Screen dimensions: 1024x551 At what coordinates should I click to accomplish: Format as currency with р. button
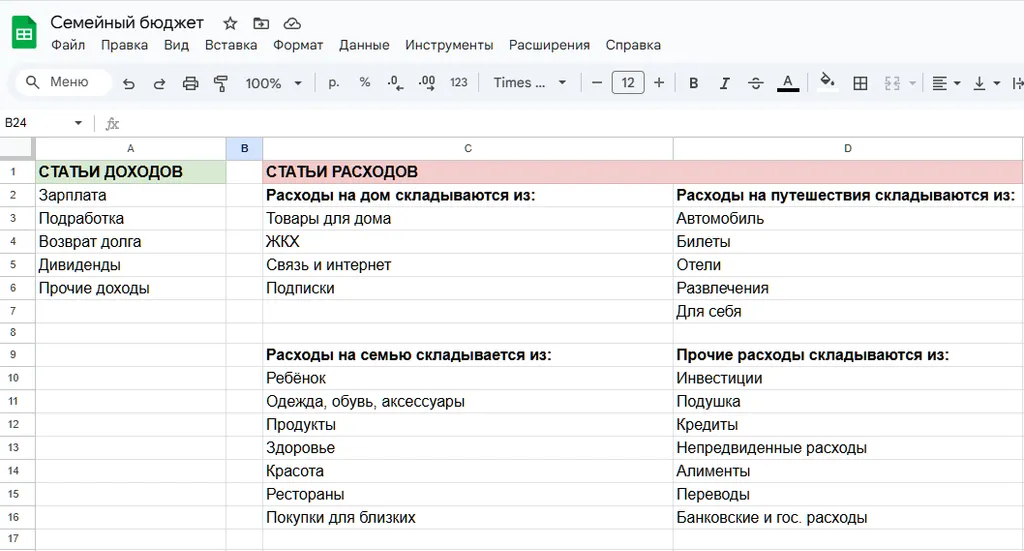[x=334, y=83]
